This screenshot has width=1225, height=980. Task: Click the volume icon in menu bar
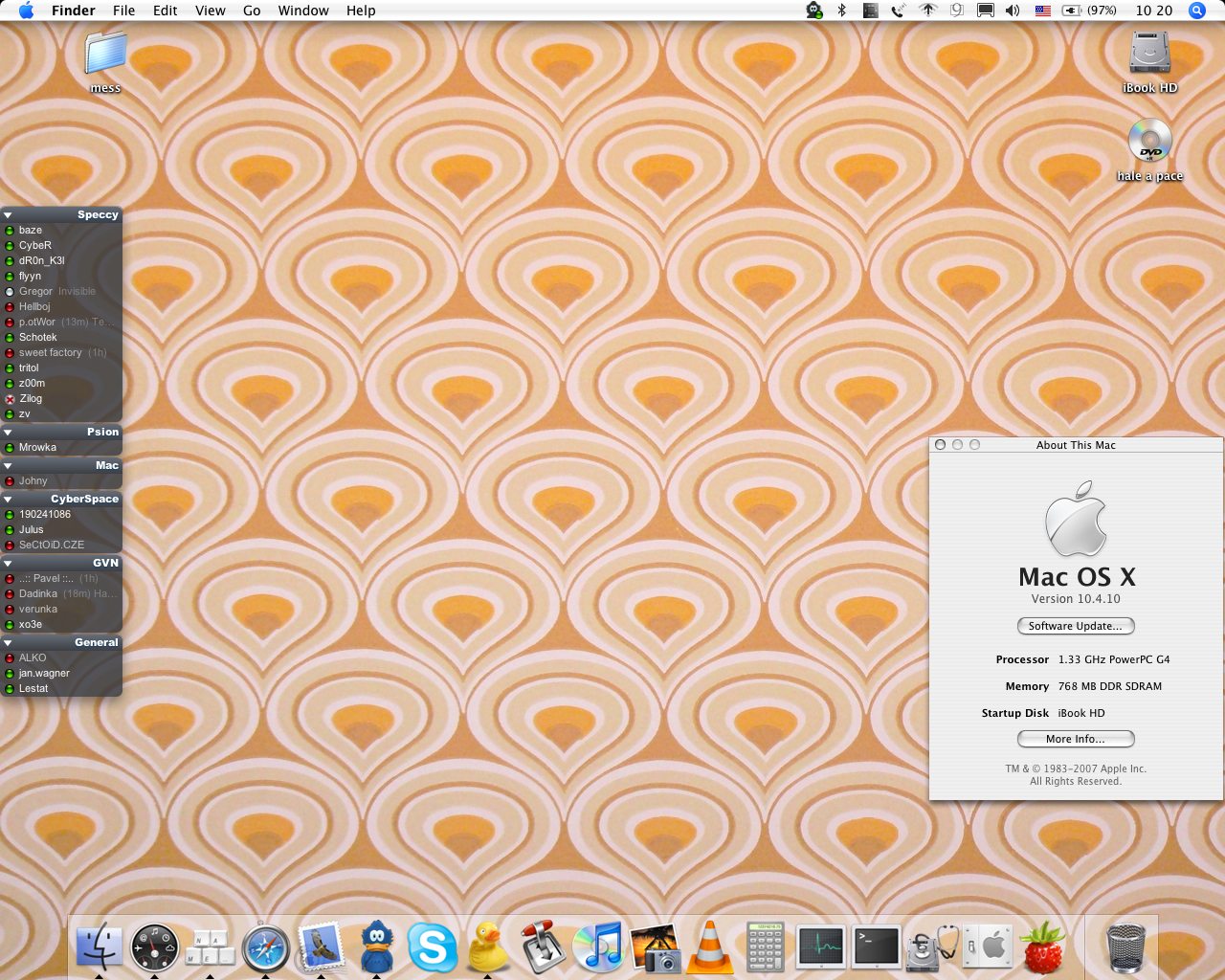(1013, 11)
